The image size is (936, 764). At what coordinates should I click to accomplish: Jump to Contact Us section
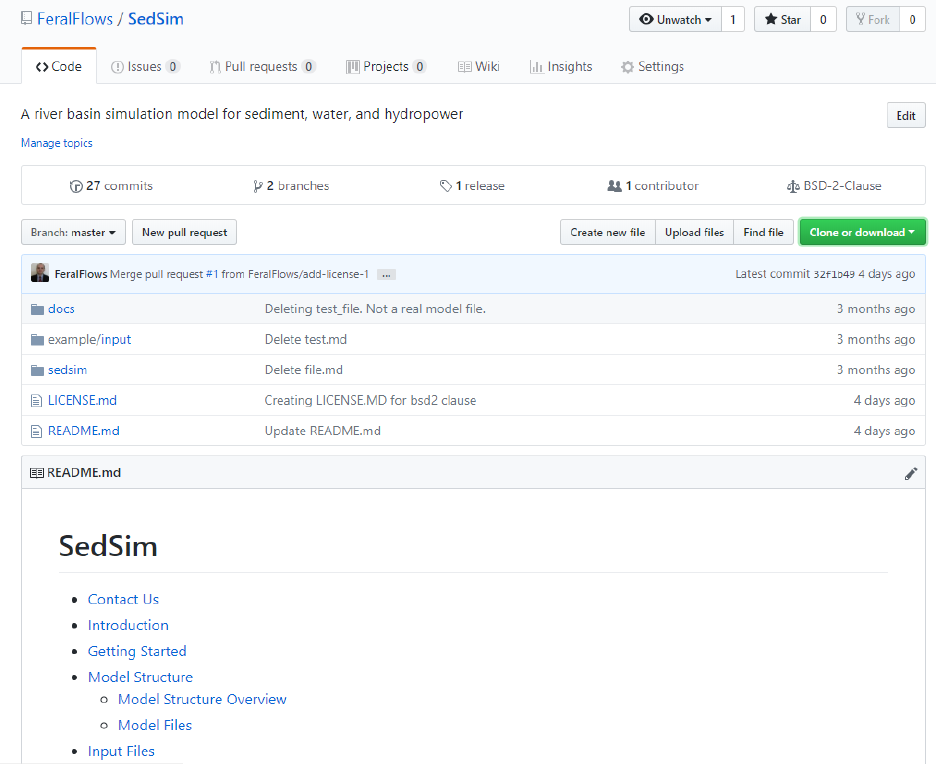123,599
